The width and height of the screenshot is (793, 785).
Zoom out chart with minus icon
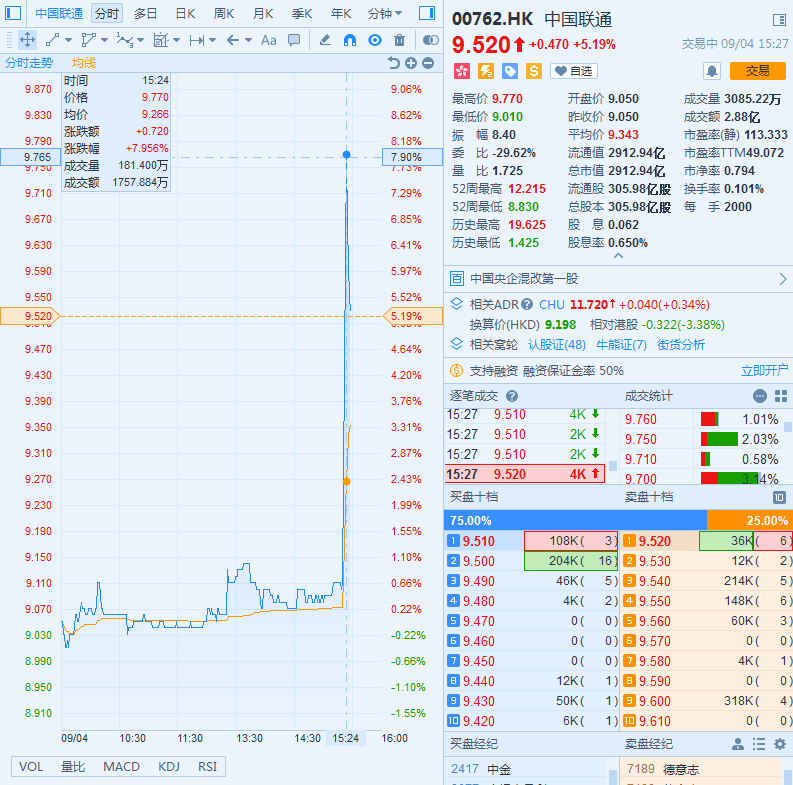click(428, 63)
